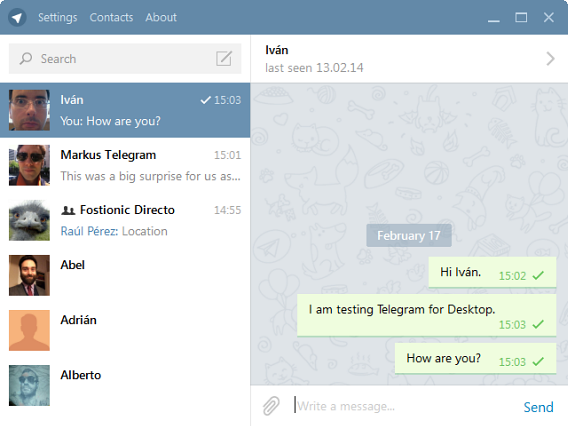The image size is (568, 426).
Task: Click the Iván chat header name
Action: 277,50
